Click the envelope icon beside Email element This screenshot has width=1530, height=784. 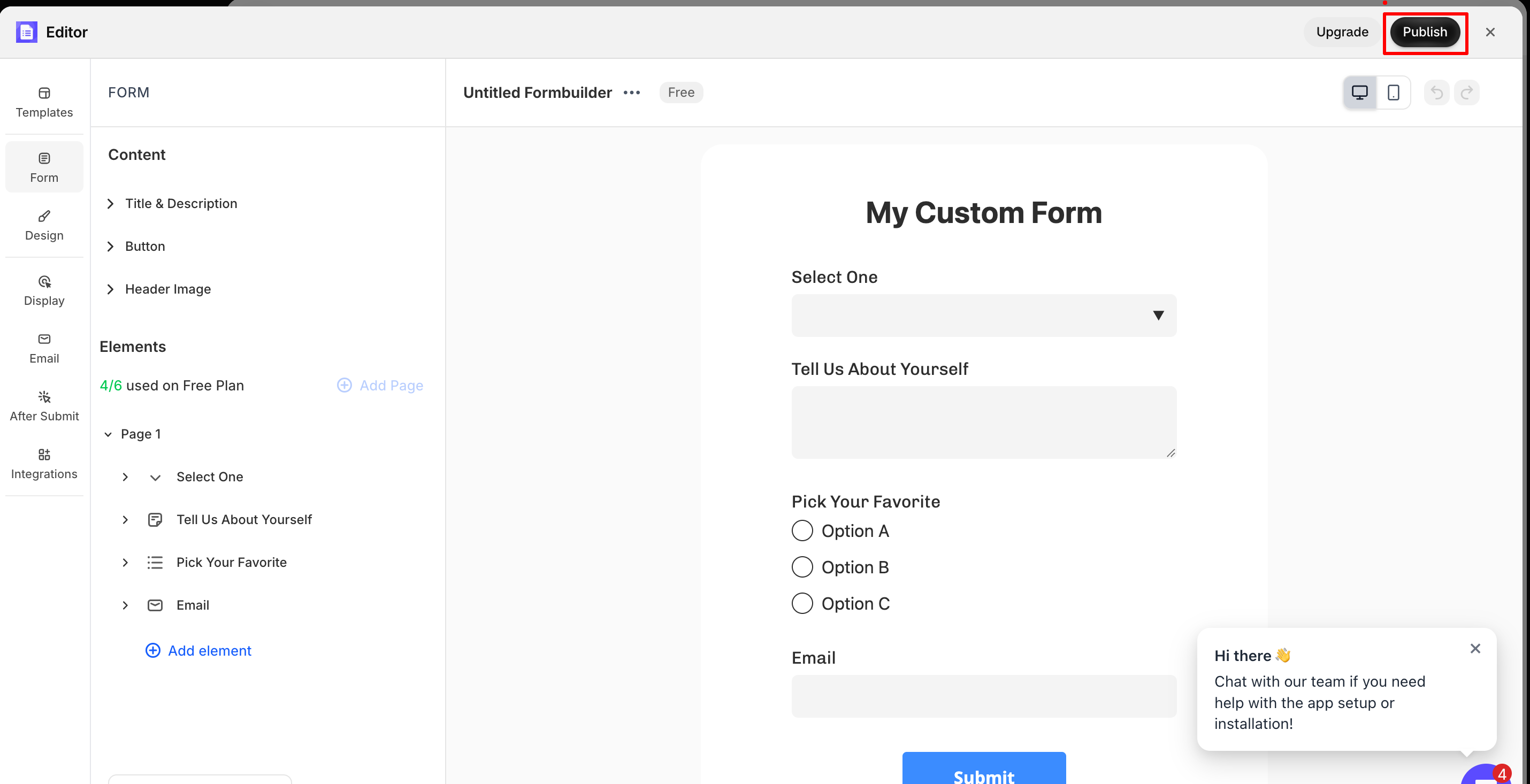point(155,605)
